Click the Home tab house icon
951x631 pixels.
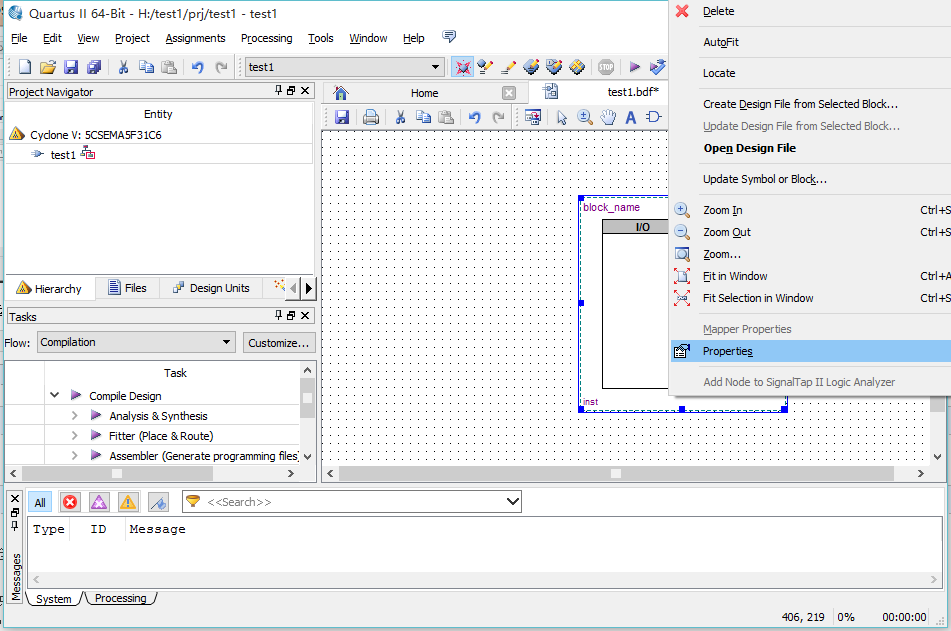[341, 93]
